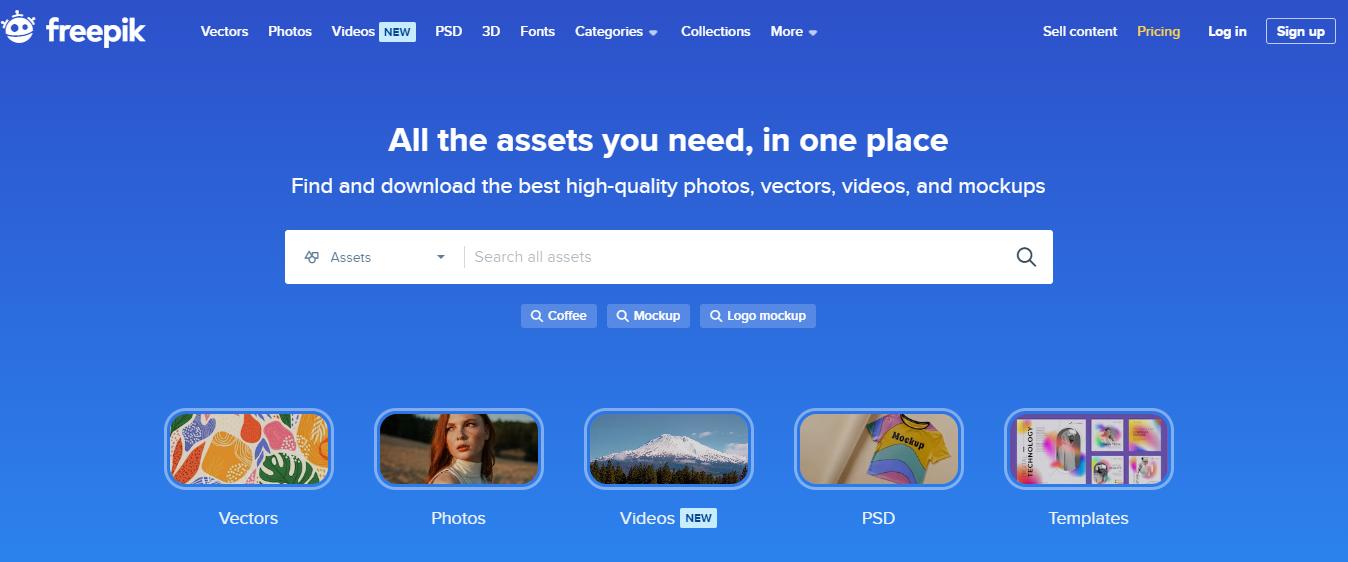Open the Pricing link
Viewport: 1348px width, 562px height.
point(1159,31)
